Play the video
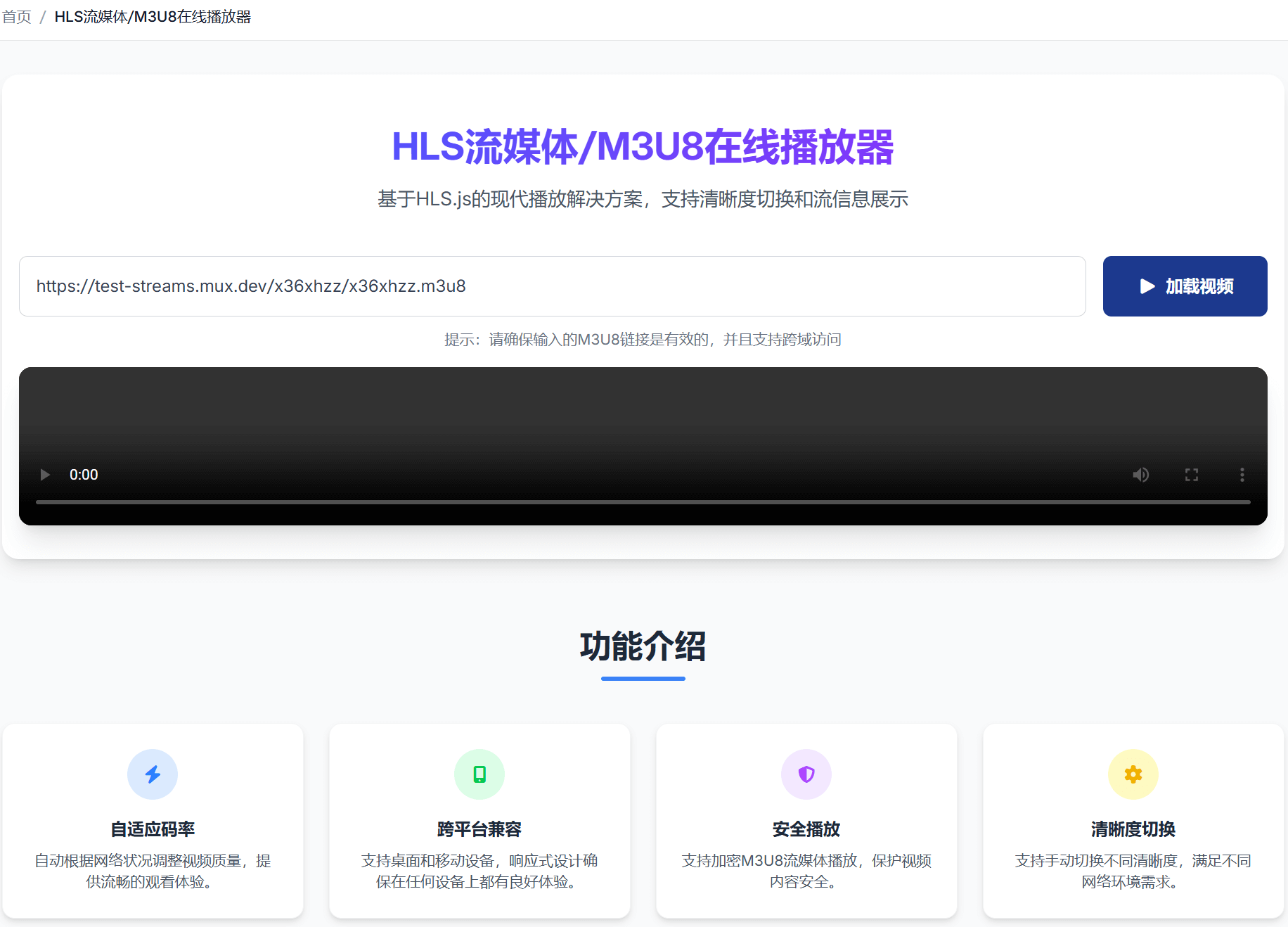Viewport: 1288px width, 927px height. point(44,475)
